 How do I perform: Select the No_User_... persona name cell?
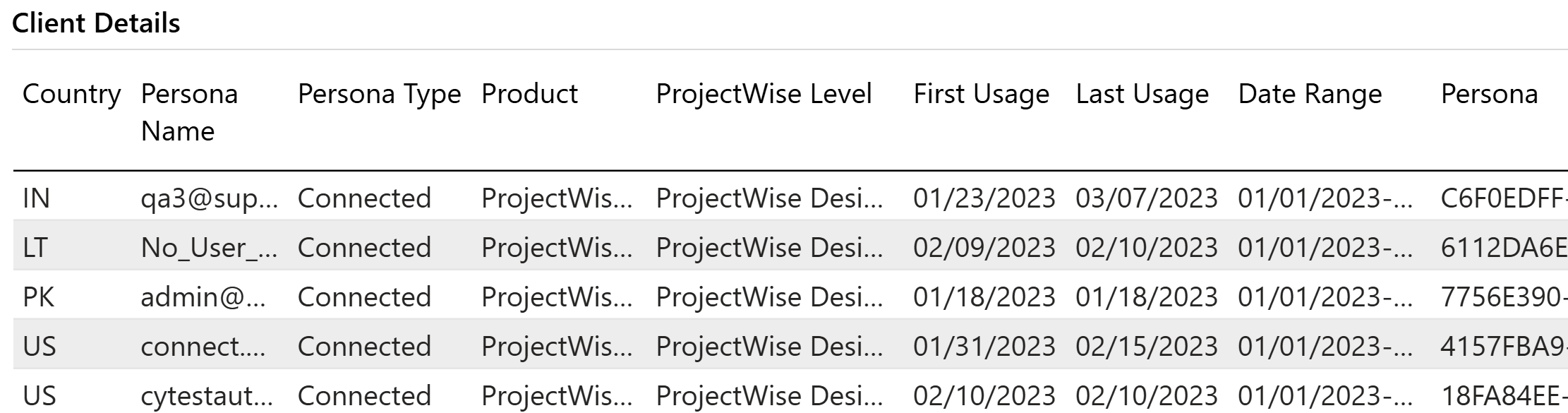click(x=210, y=248)
